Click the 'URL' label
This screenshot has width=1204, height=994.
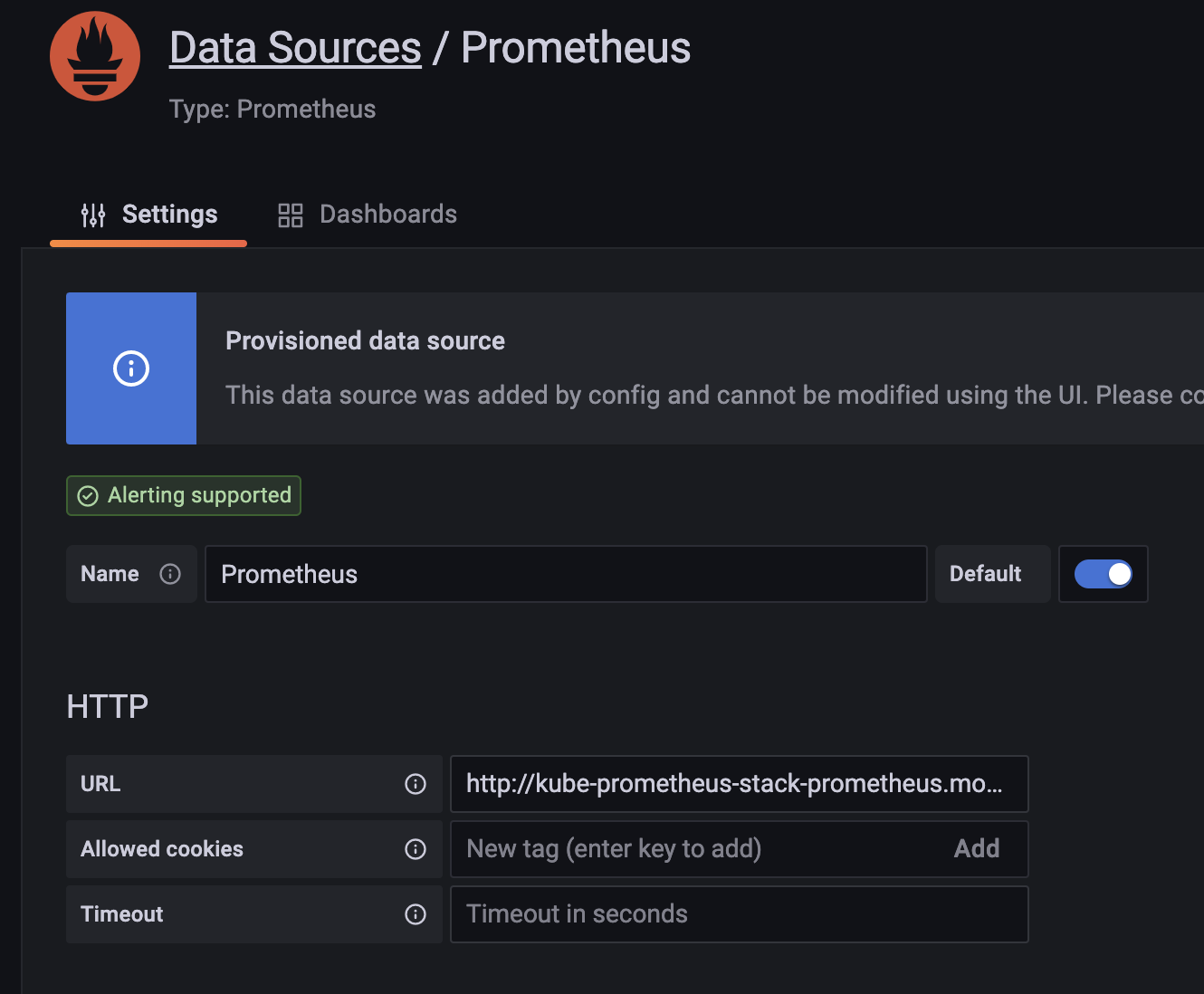click(100, 784)
